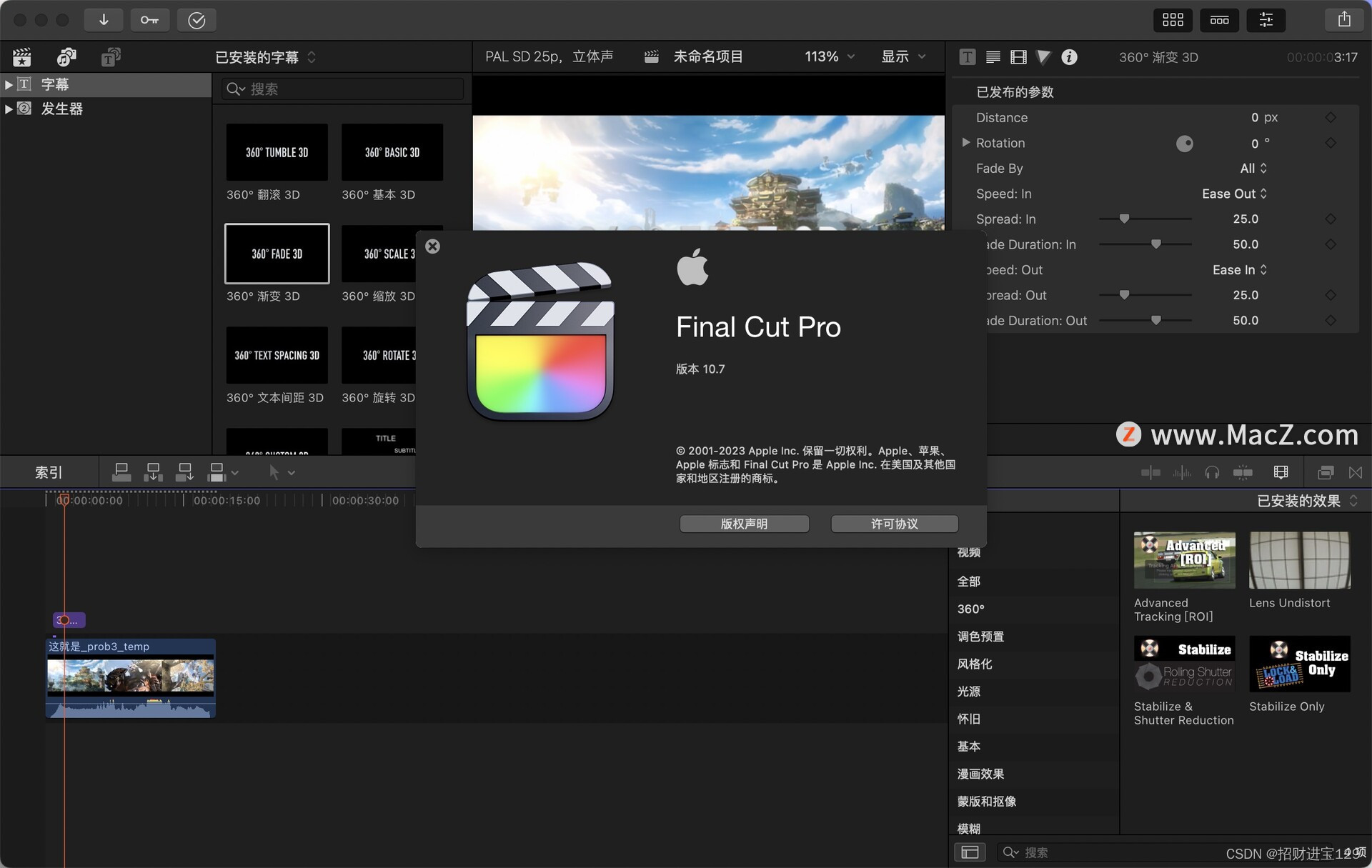Open the Speed: In Ease Out popup
The image size is (1372, 868).
1234,194
